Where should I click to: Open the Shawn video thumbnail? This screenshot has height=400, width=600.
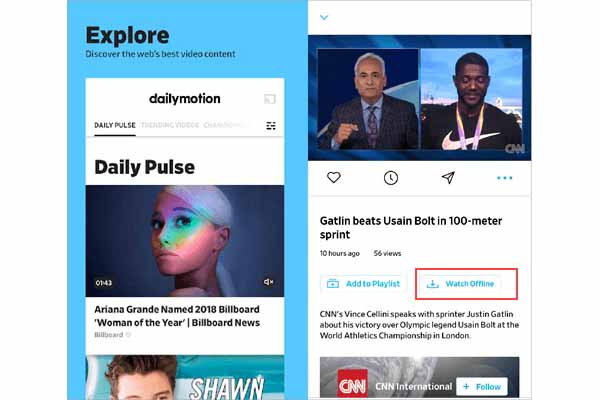[185, 377]
